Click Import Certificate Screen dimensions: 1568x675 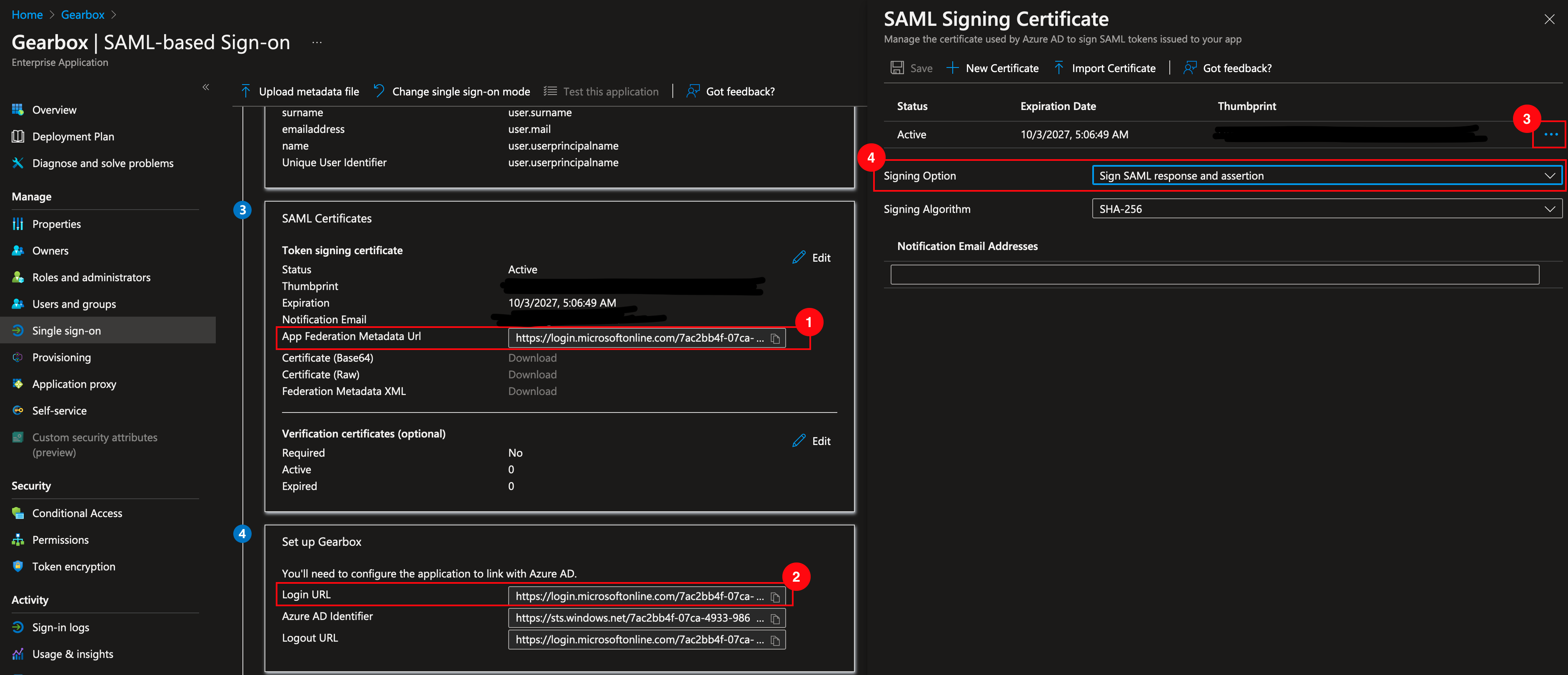pyautogui.click(x=1104, y=68)
